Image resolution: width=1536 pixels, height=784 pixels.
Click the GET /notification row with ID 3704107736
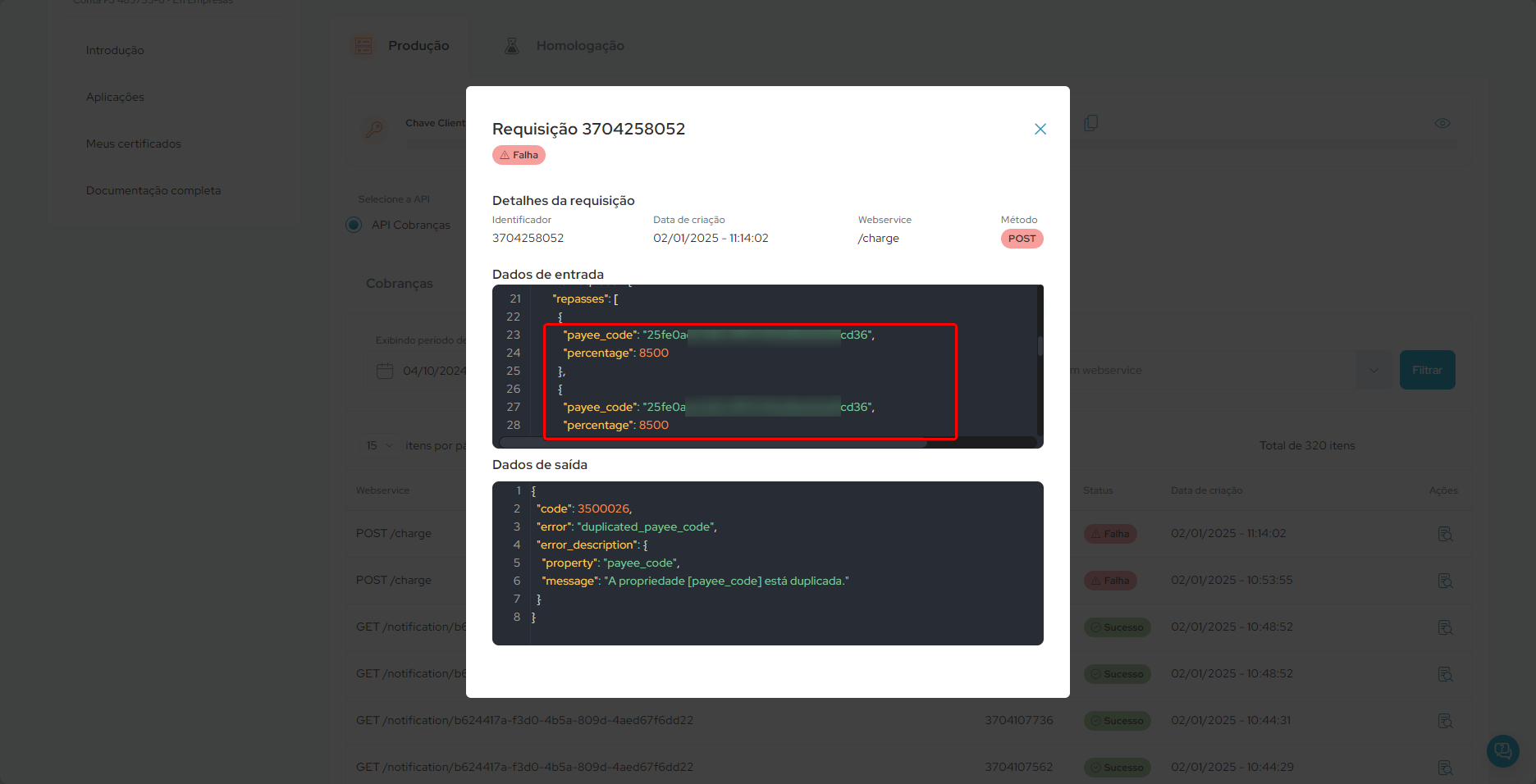click(907, 721)
